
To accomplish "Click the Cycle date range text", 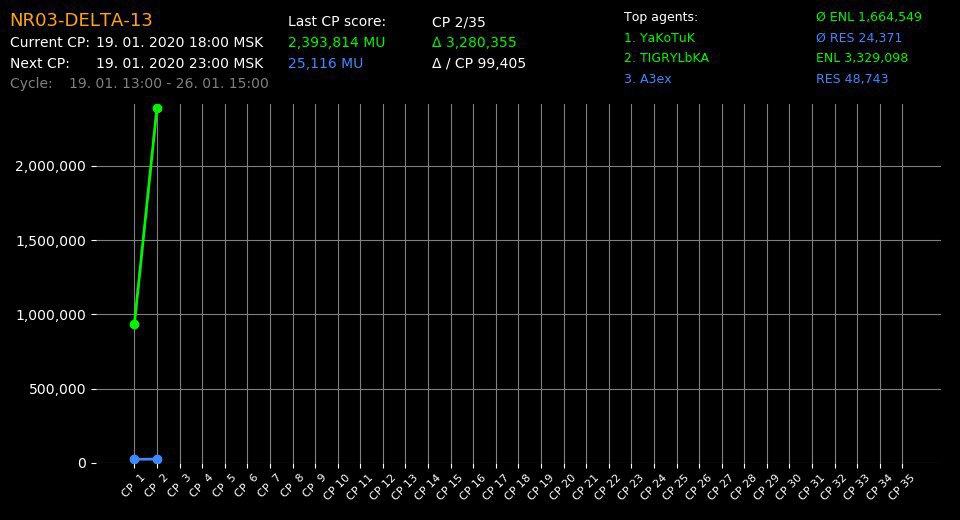I will click(x=168, y=84).
